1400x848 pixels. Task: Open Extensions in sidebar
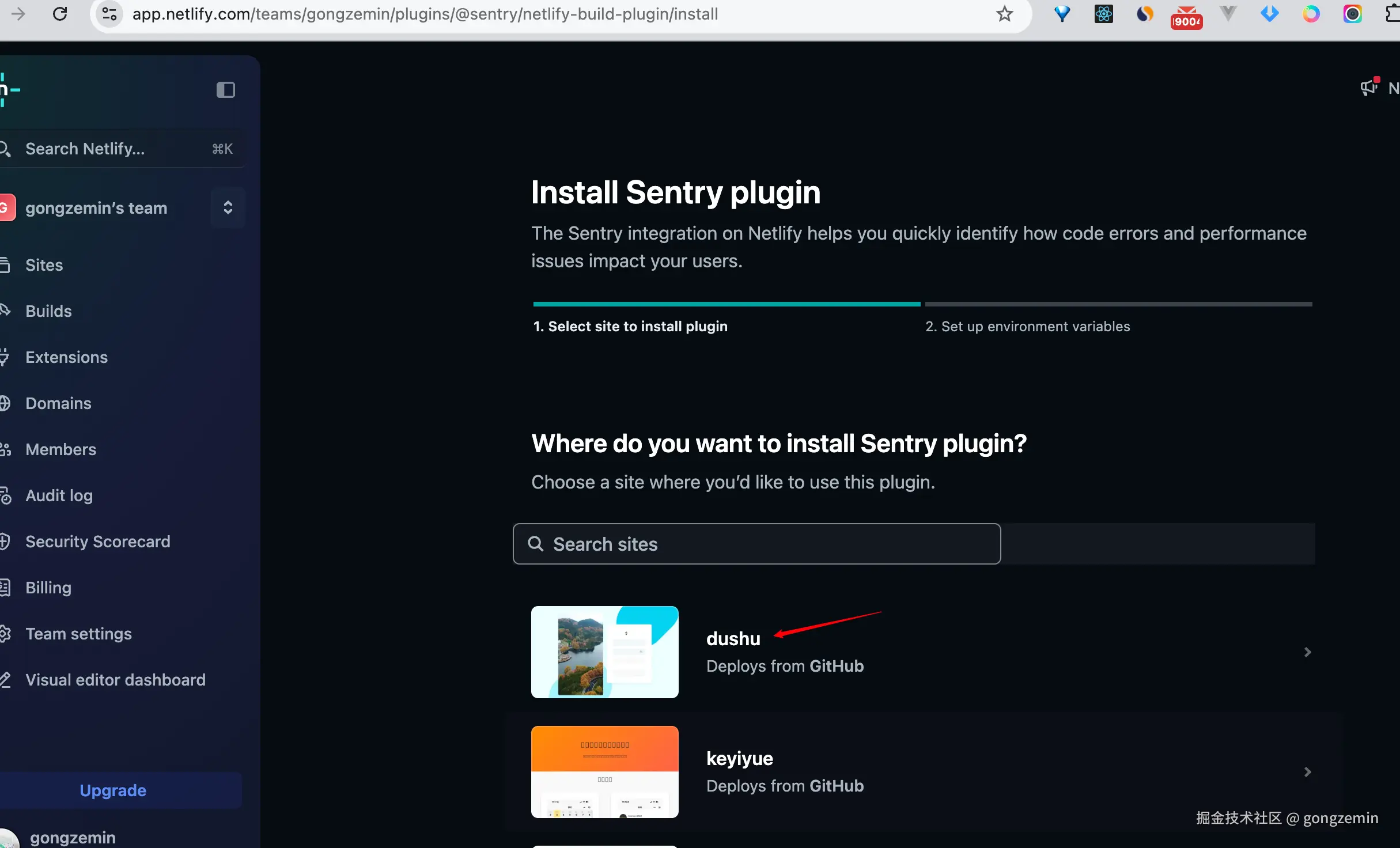[66, 357]
